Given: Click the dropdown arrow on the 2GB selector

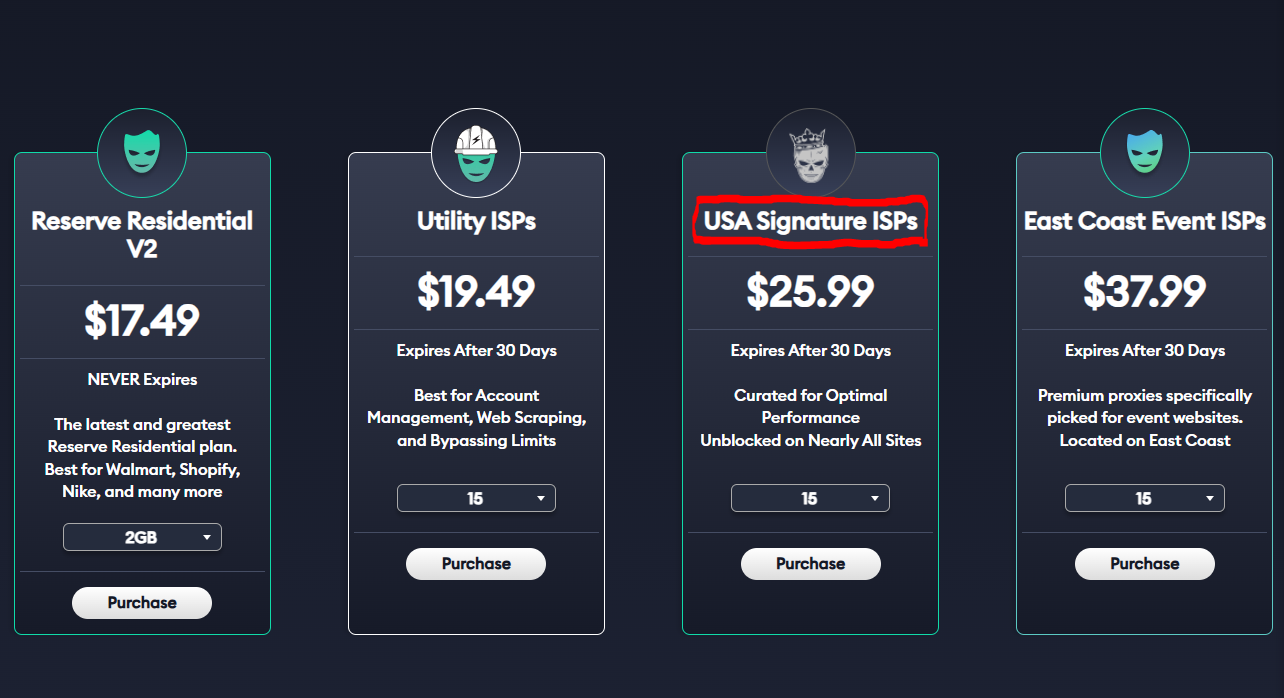Looking at the screenshot, I should coord(207,536).
